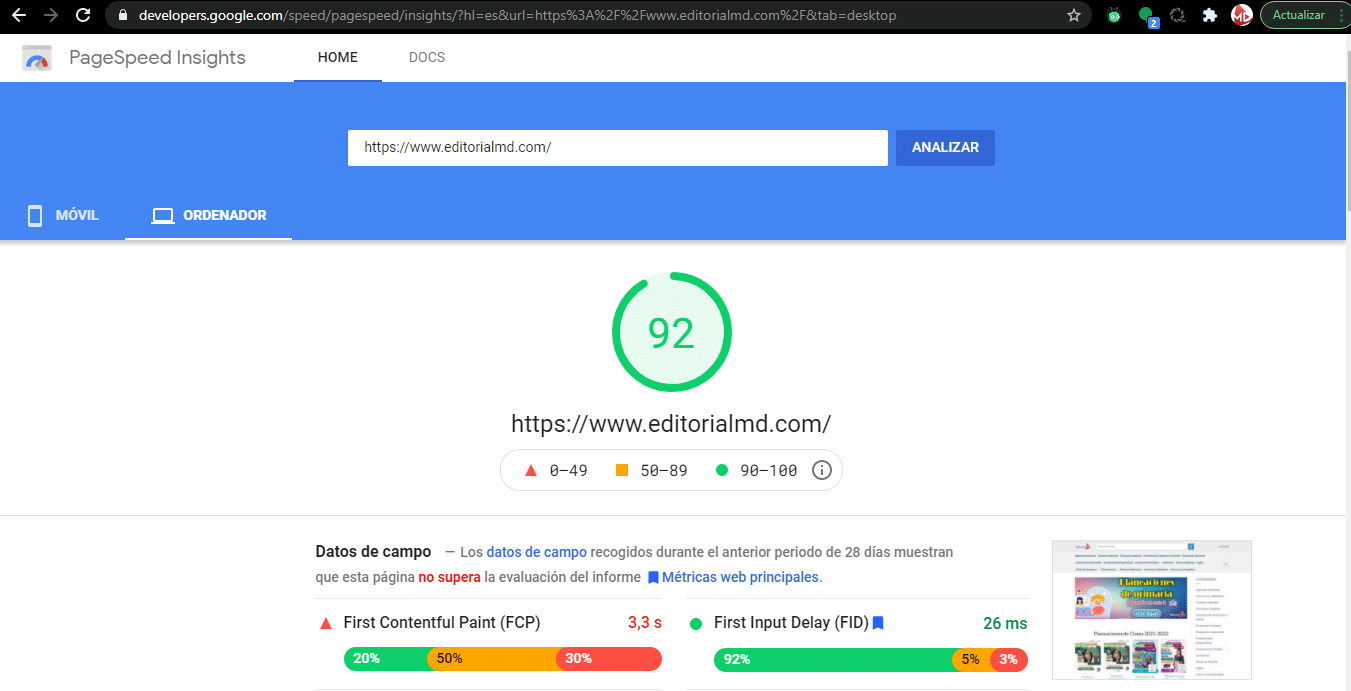Switch to the DOCS tab
1351x691 pixels.
(x=427, y=57)
